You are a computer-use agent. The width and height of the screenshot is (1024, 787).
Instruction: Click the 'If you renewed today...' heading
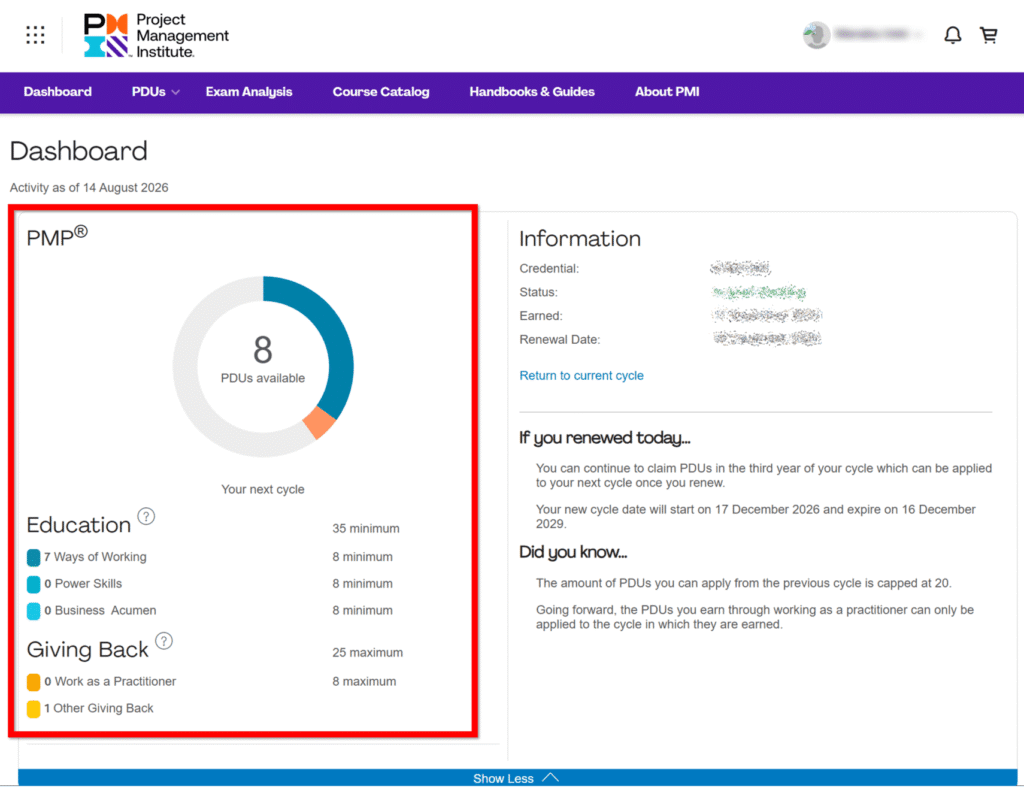pyautogui.click(x=605, y=438)
